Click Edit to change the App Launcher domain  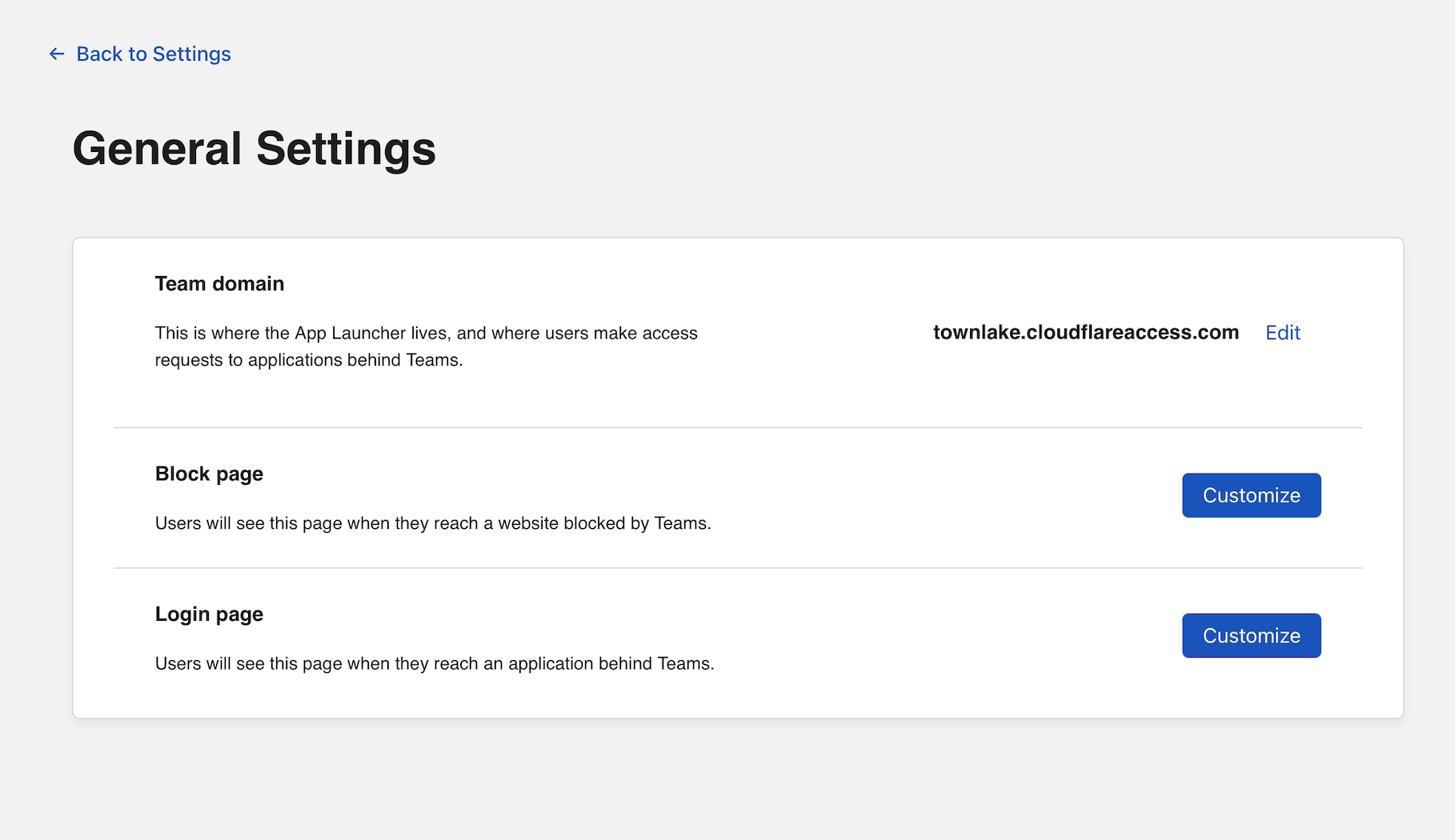pos(1282,333)
